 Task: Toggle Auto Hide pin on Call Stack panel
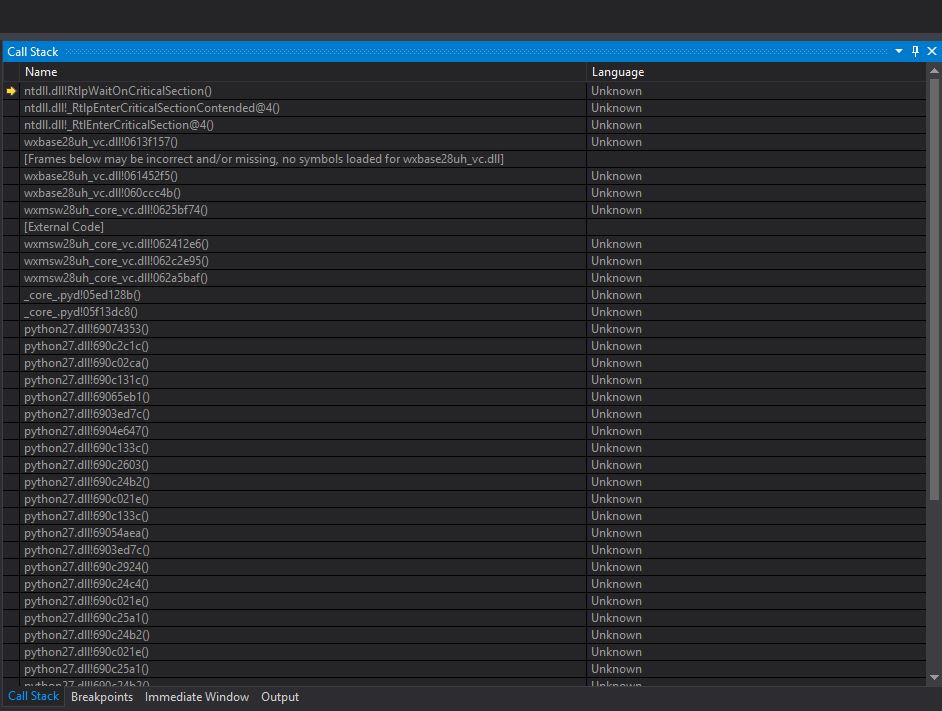pos(915,51)
